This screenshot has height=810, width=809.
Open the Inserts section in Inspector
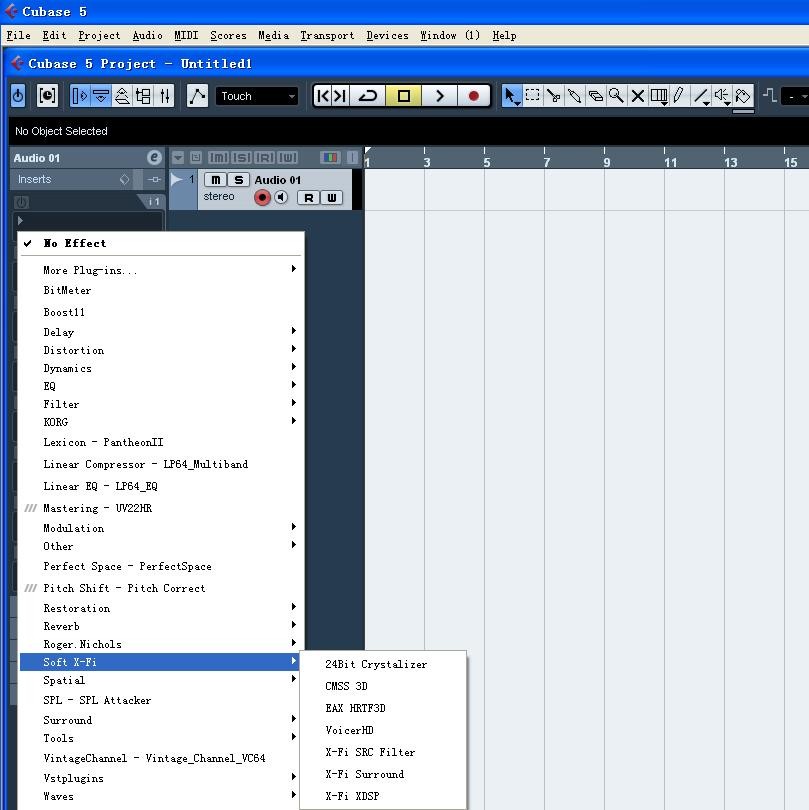35,179
